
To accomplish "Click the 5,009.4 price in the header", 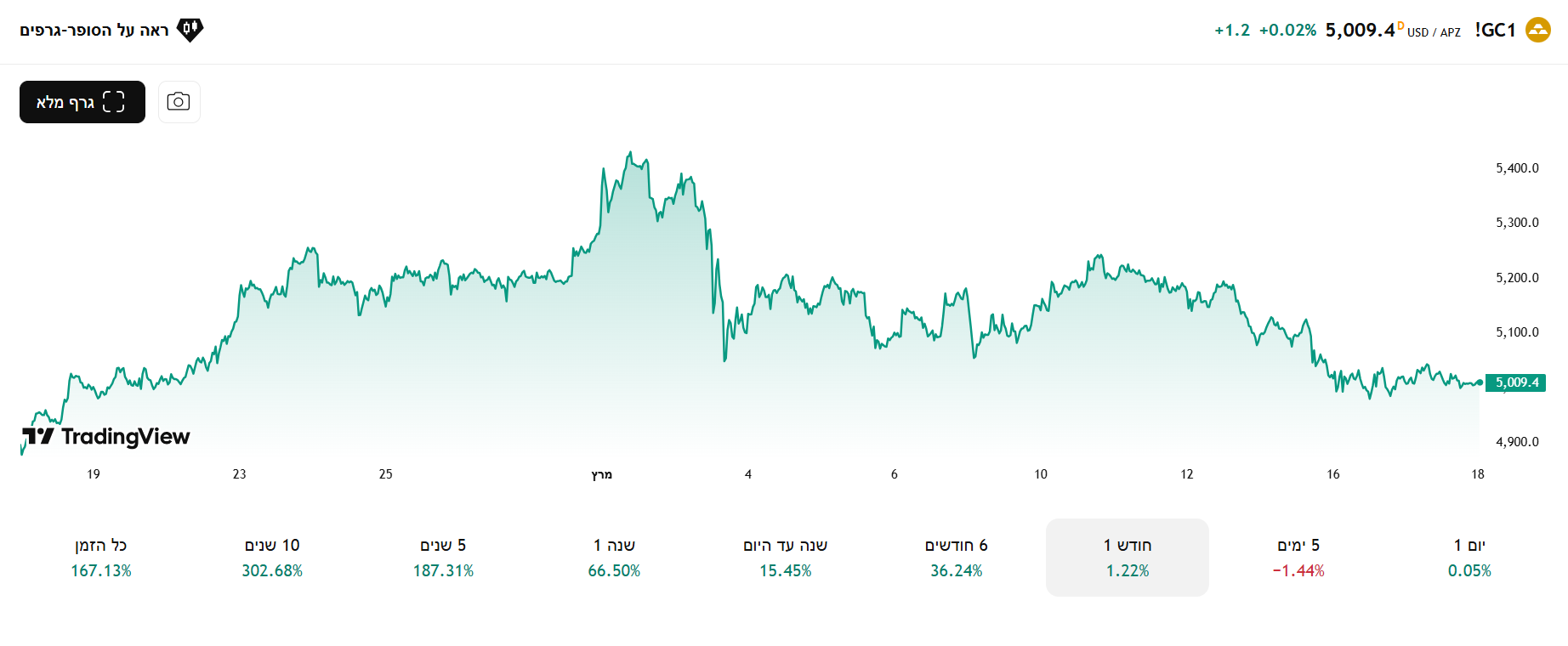I will [x=1360, y=31].
